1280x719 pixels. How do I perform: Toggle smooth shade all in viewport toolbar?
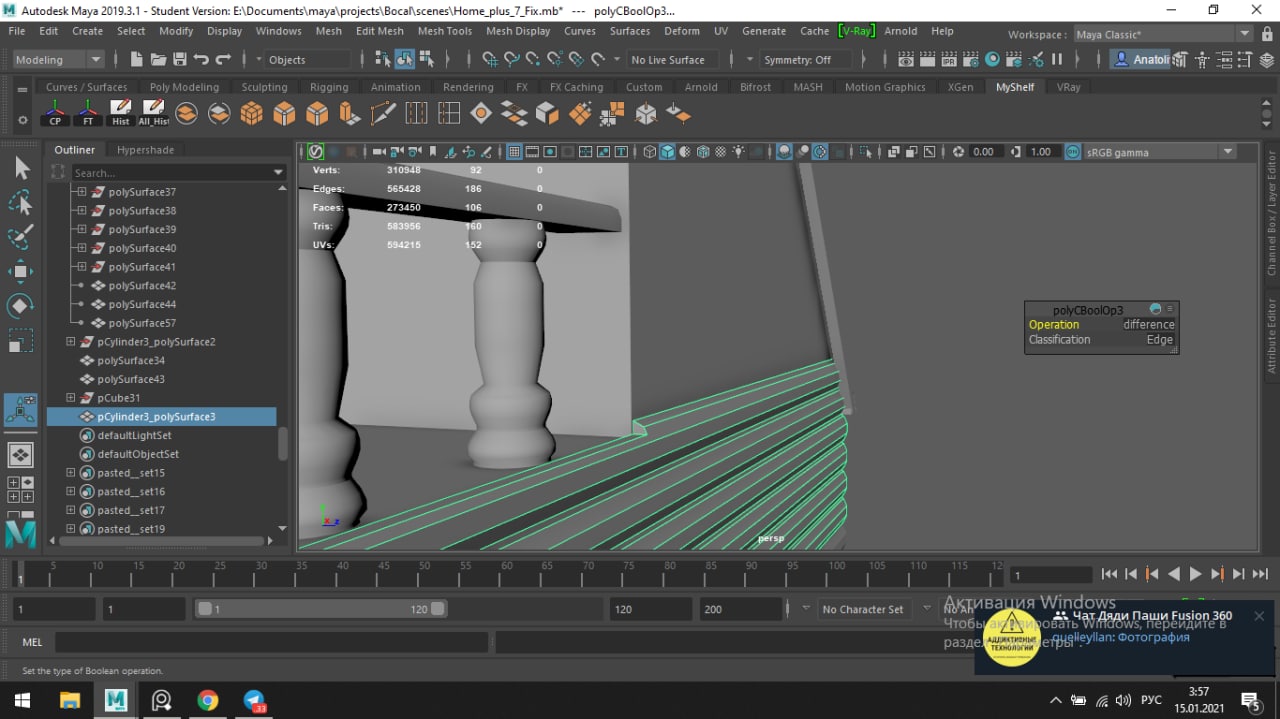pos(668,152)
